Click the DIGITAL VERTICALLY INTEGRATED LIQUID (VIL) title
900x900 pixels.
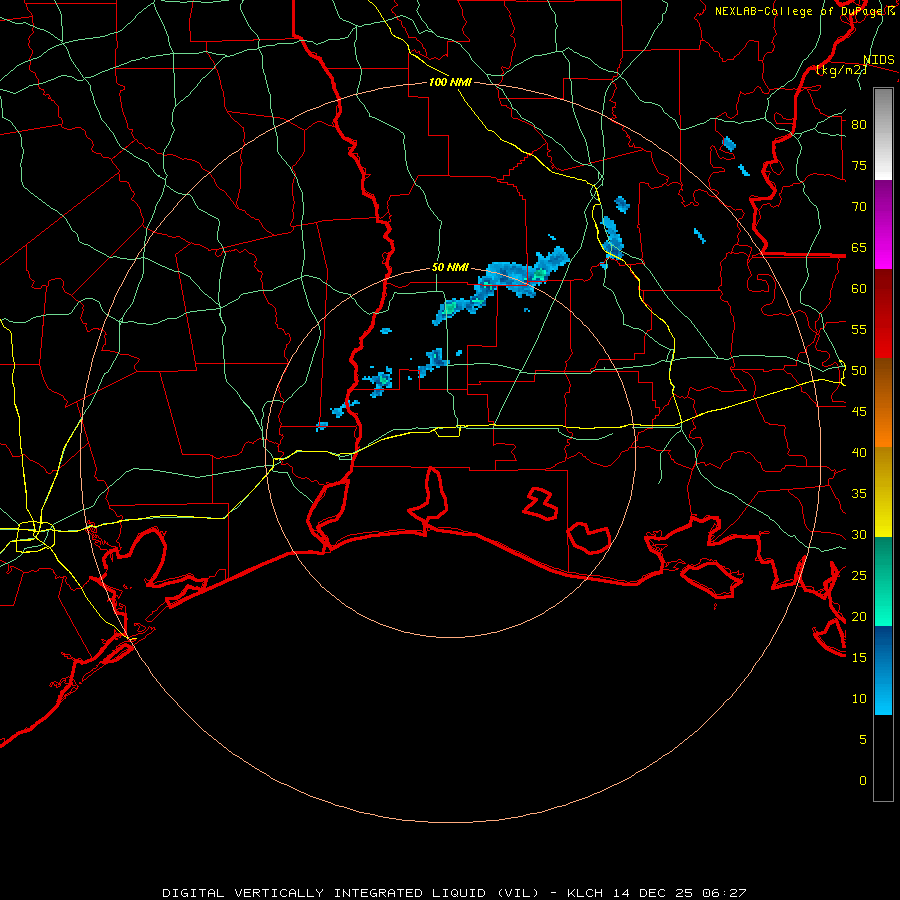point(351,893)
